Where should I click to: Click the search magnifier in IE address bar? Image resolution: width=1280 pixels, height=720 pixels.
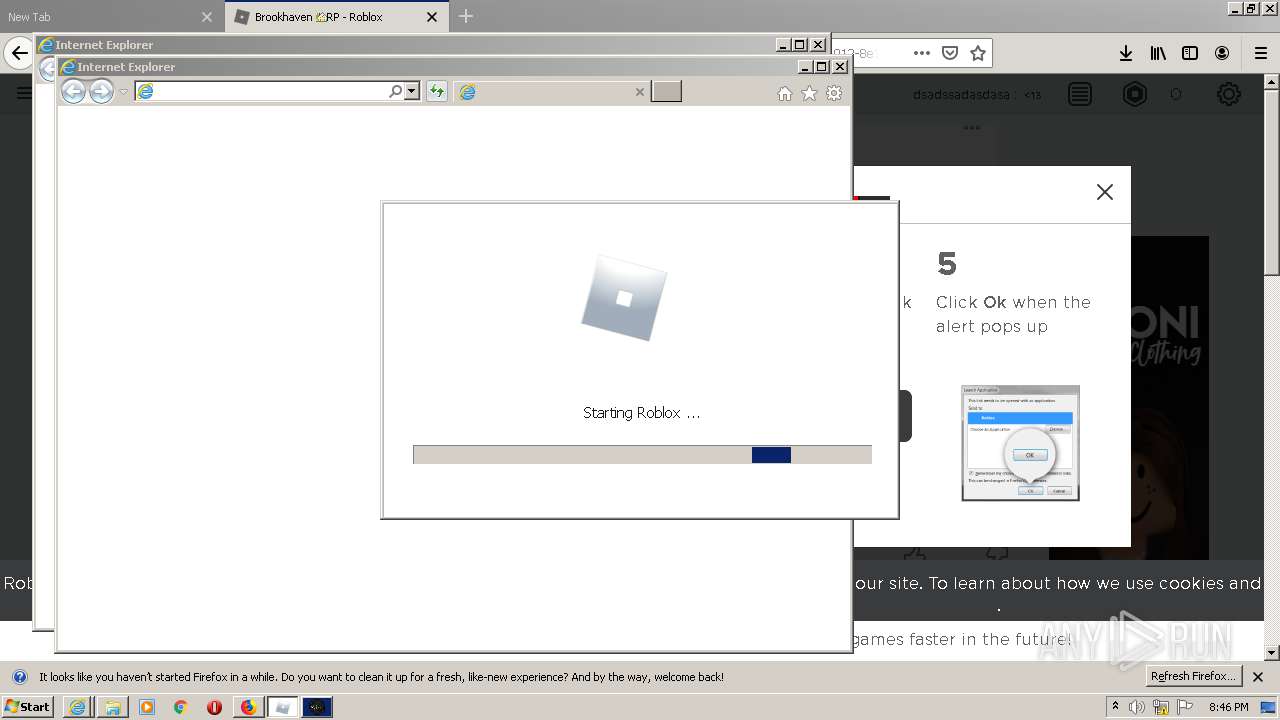coord(395,92)
